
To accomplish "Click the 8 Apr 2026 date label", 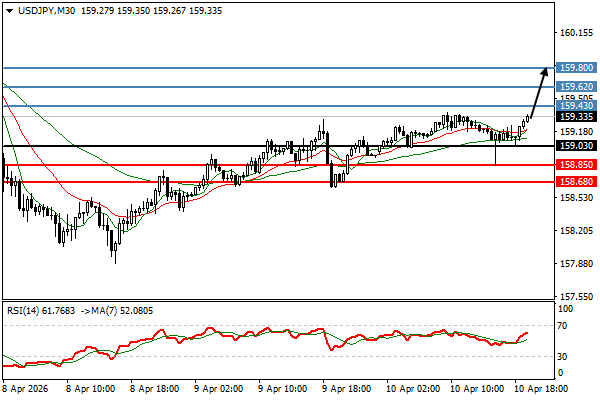I will tap(25, 387).
